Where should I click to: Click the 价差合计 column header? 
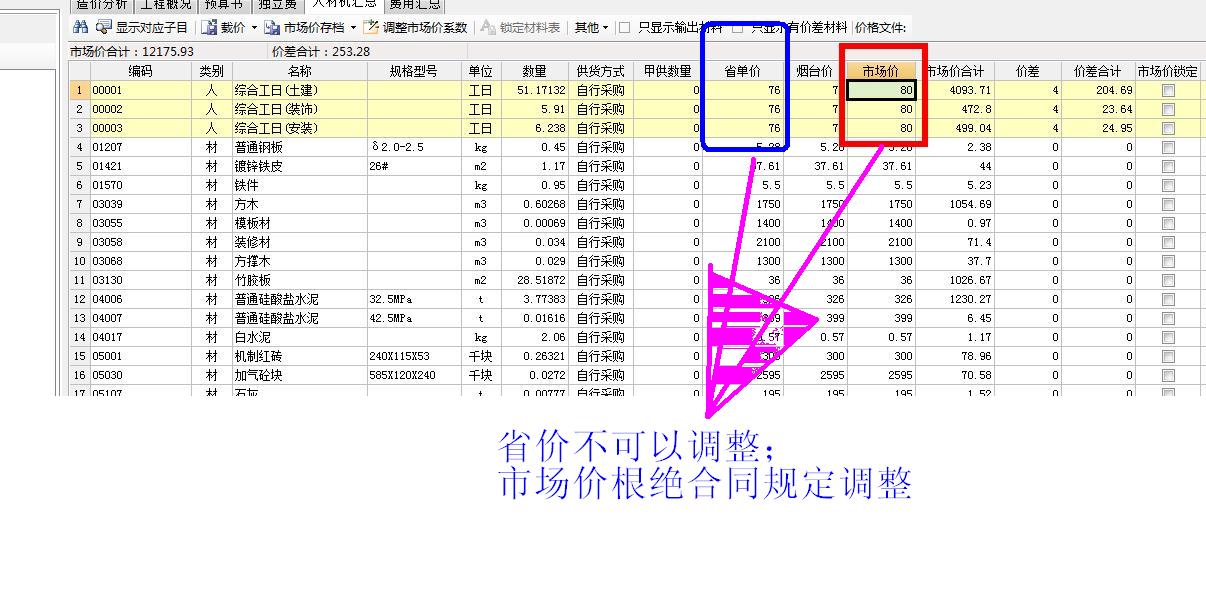(x=1097, y=71)
